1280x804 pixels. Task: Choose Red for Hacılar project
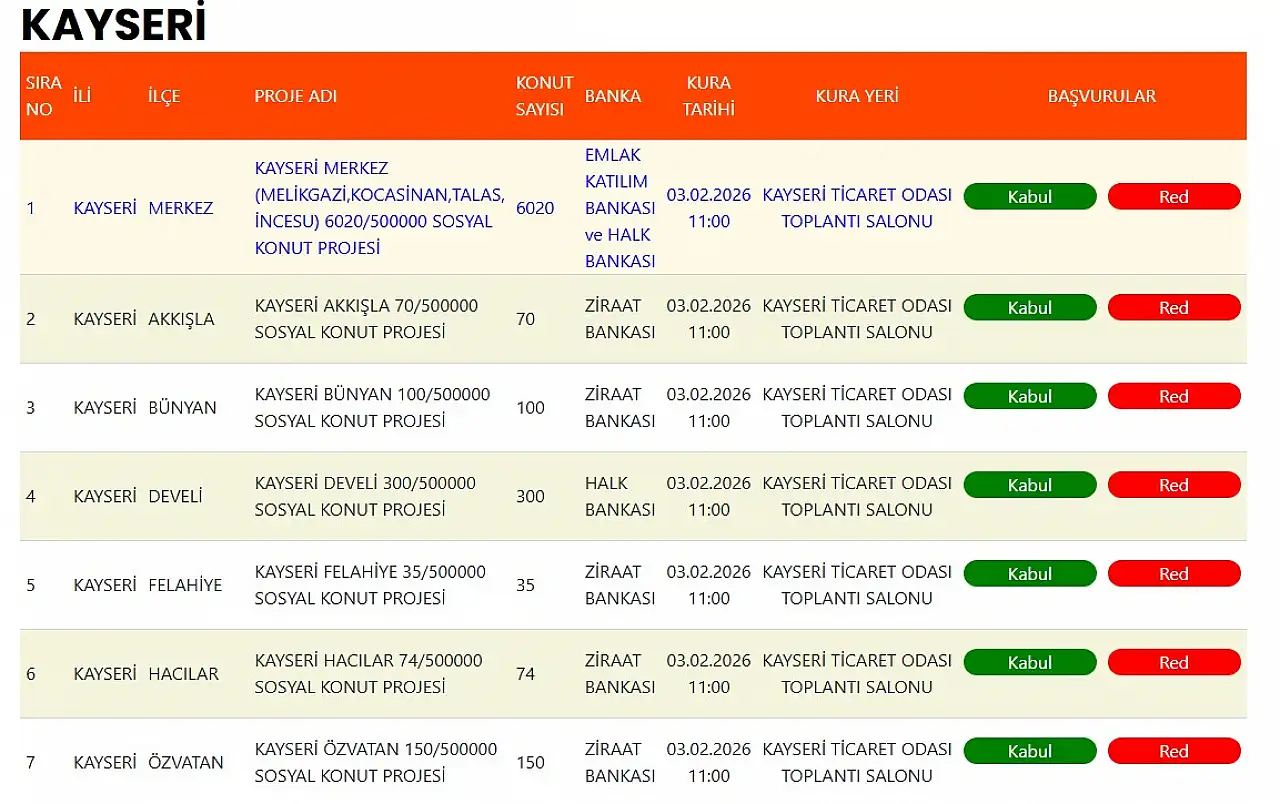point(1173,662)
